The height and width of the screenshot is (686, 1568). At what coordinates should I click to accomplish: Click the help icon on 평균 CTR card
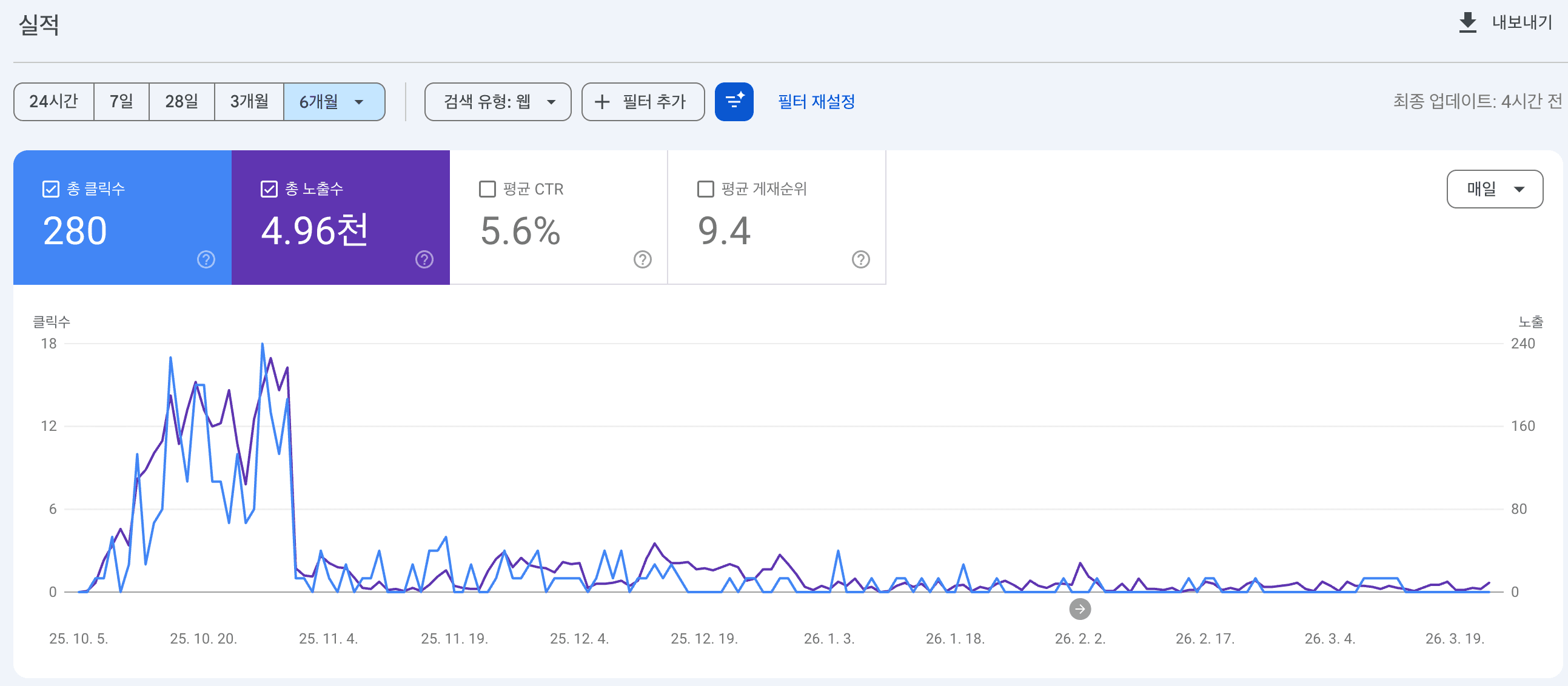pos(643,259)
